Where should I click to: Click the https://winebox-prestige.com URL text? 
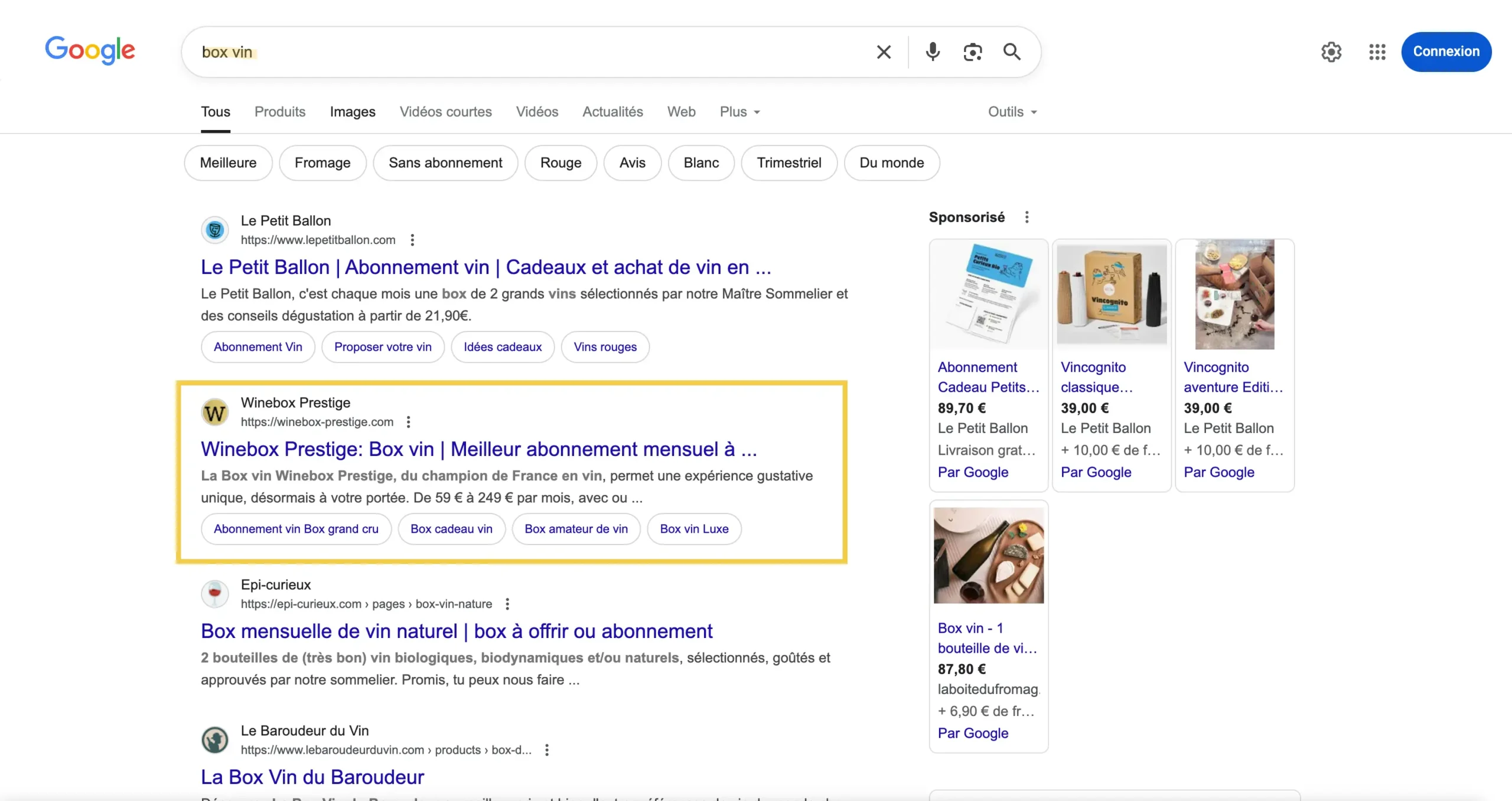[317, 422]
